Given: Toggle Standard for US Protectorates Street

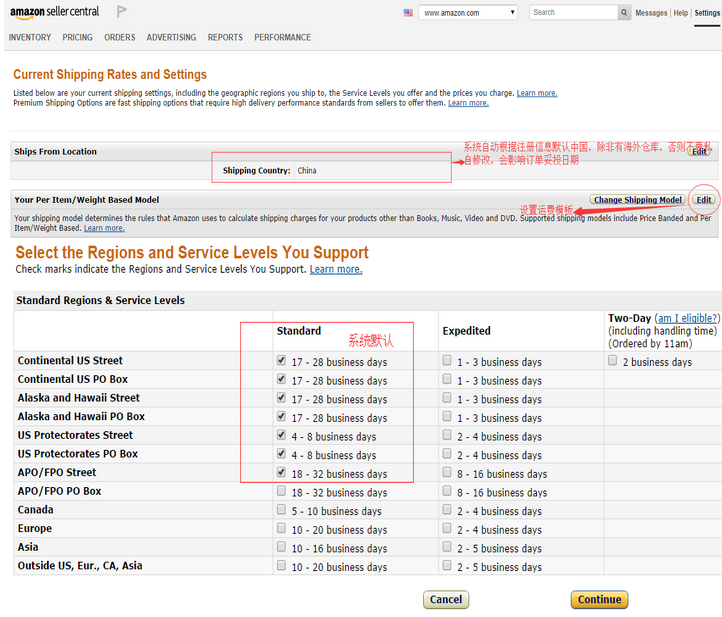Looking at the screenshot, I should coord(281,435).
